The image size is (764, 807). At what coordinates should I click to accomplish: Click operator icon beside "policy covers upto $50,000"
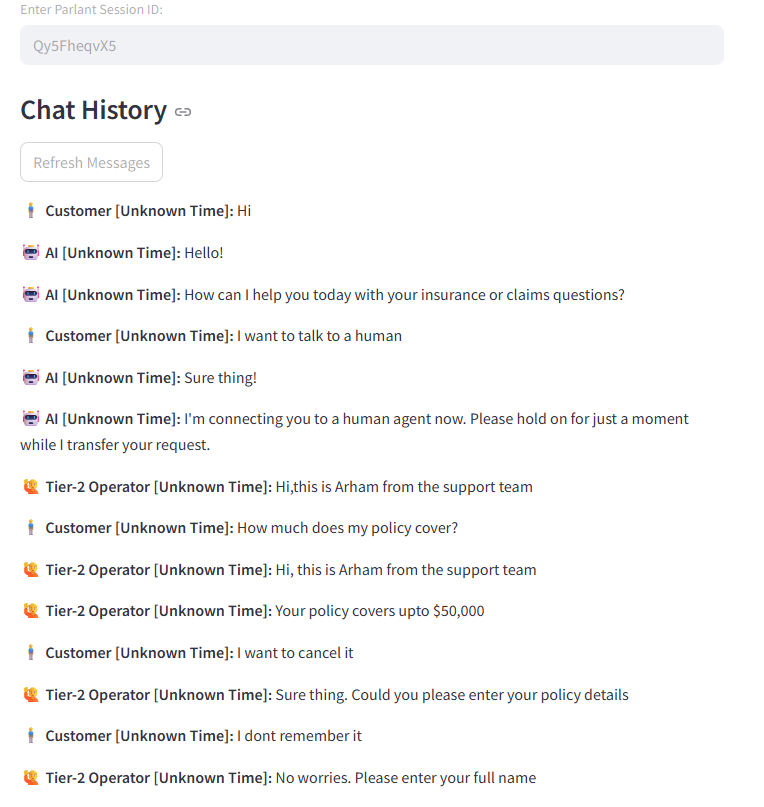tap(31, 611)
